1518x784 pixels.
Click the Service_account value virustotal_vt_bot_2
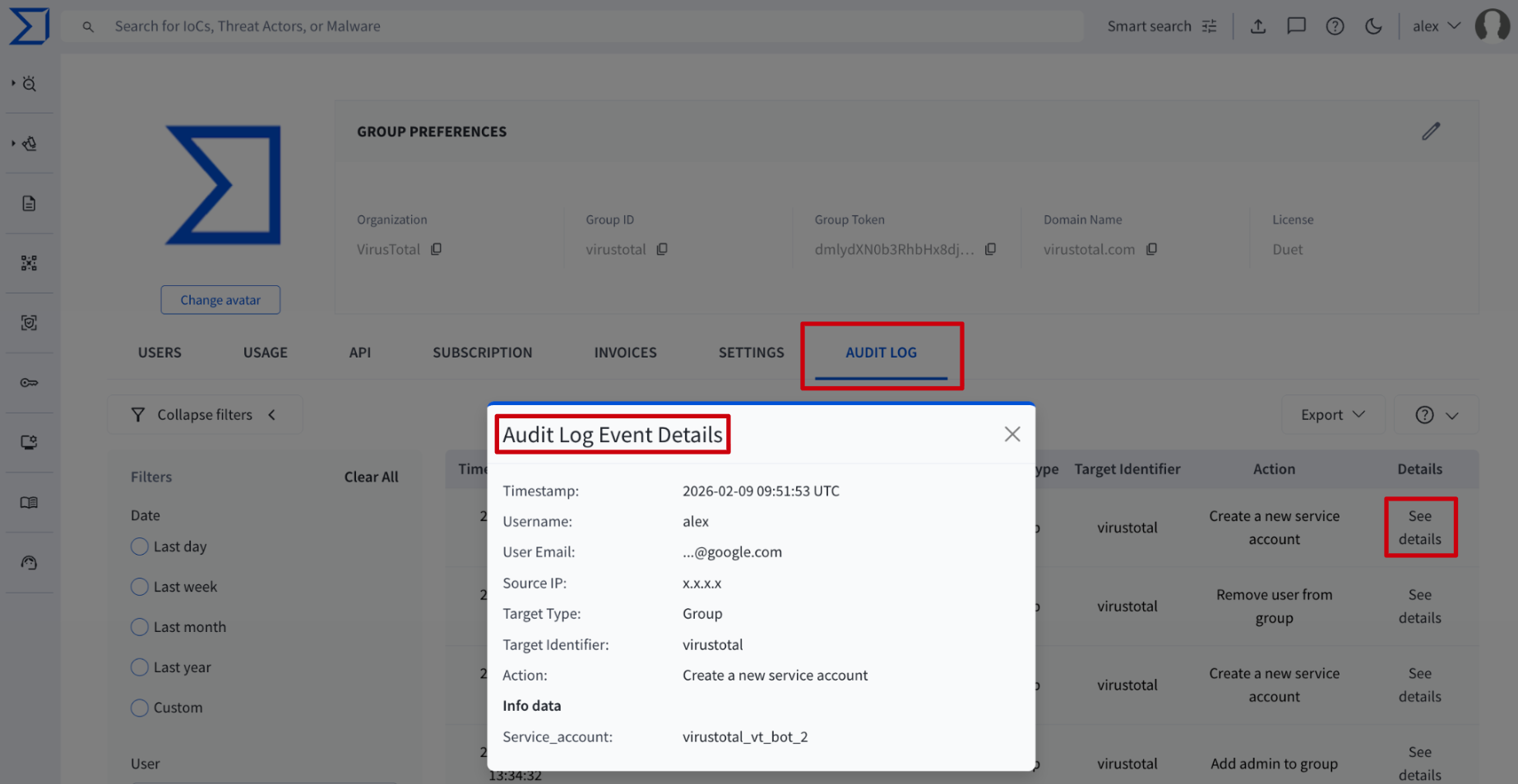click(745, 737)
